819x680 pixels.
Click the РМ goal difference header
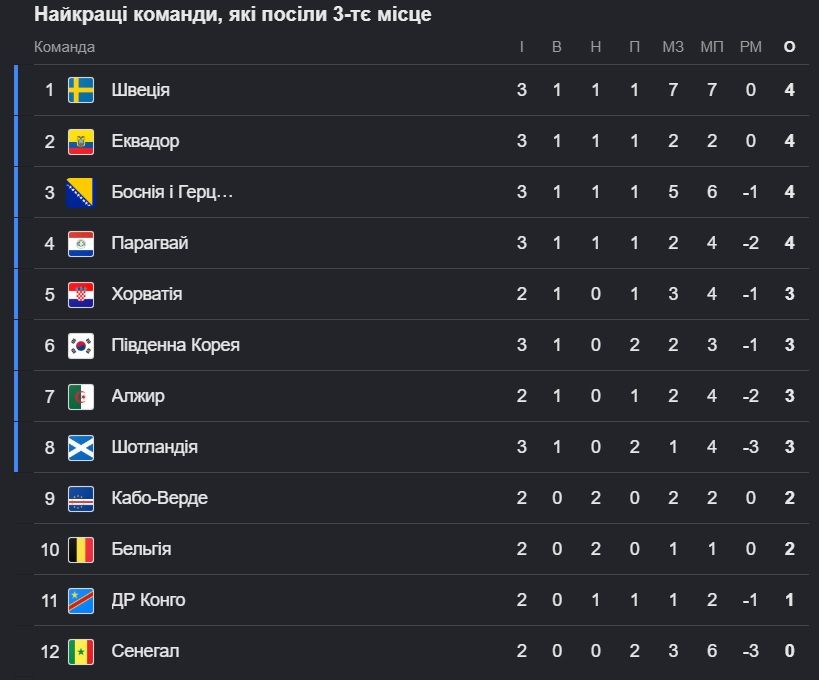[751, 47]
